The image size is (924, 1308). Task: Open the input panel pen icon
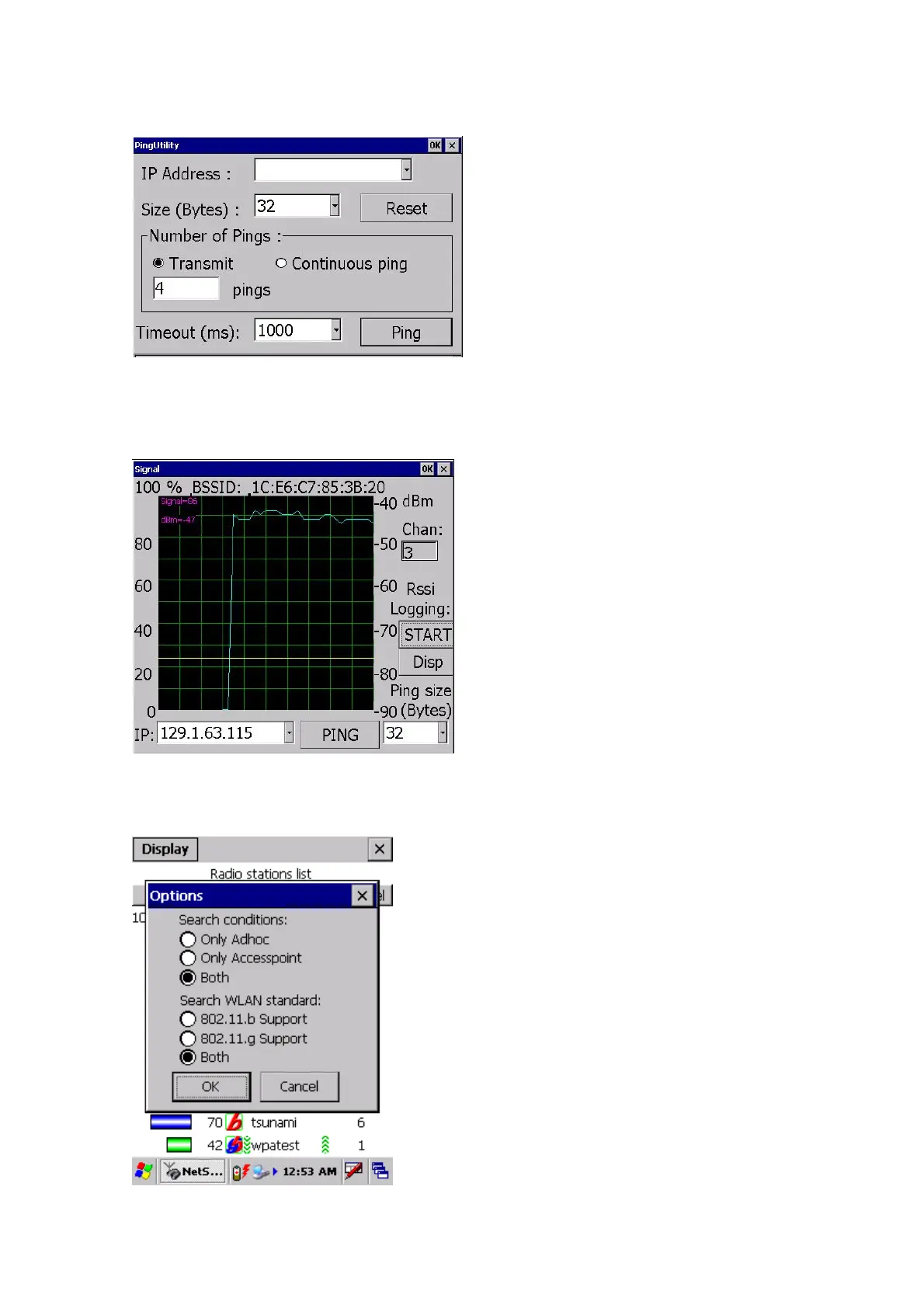pyautogui.click(x=354, y=1171)
